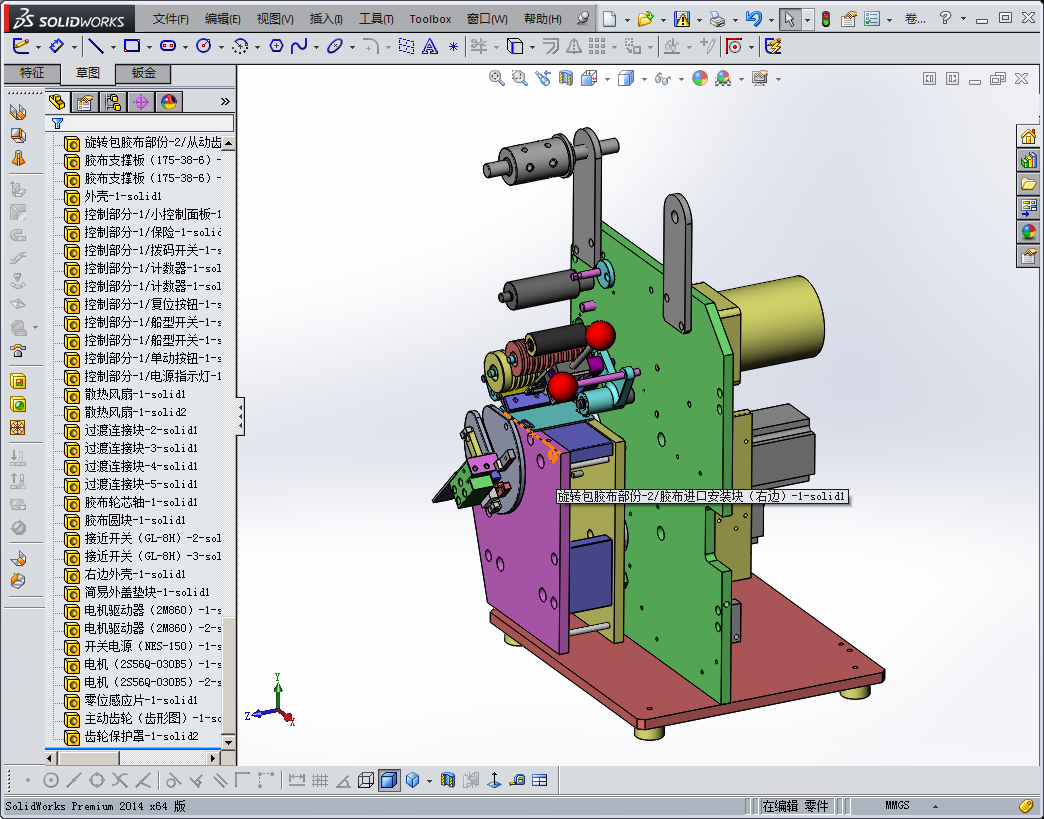Screen dimensions: 1044x819
Task: Toggle the selection arrow cursor button
Action: point(789,19)
